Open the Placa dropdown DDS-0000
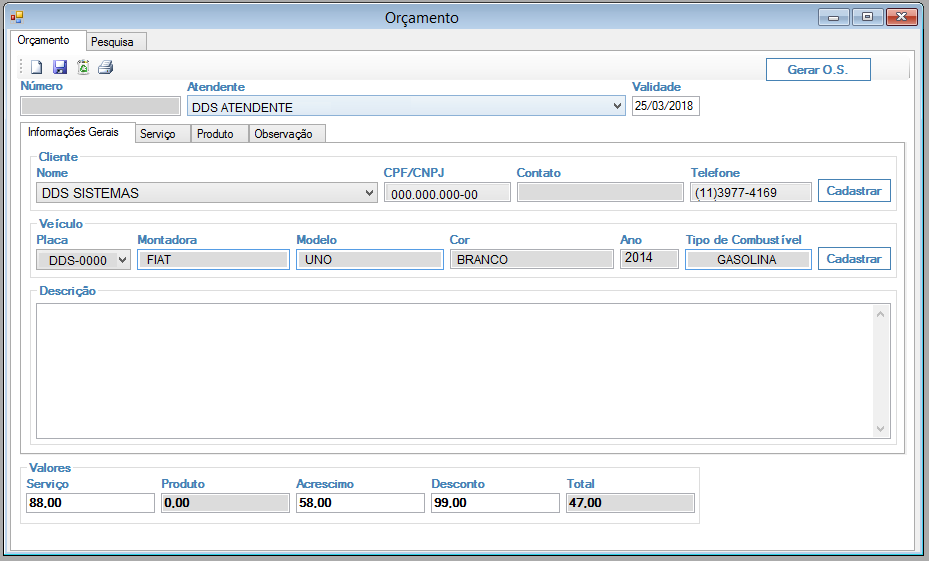The height and width of the screenshot is (561, 929). point(83,260)
